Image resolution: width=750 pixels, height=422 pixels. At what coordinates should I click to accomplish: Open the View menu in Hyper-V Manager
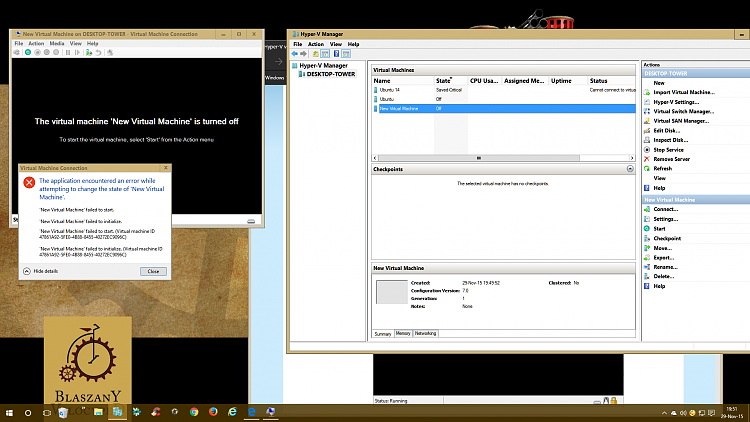336,44
